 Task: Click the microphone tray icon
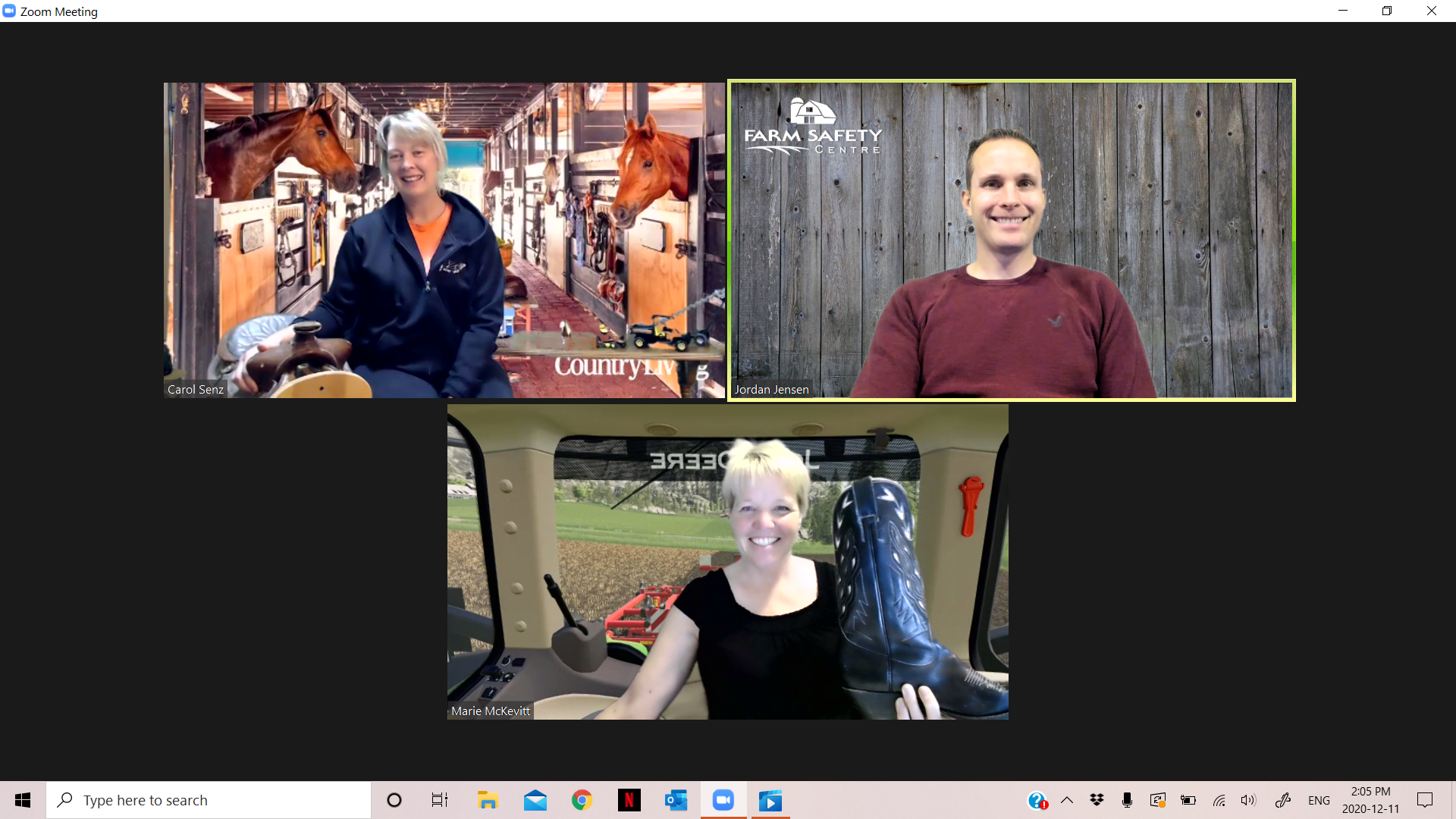[1127, 800]
